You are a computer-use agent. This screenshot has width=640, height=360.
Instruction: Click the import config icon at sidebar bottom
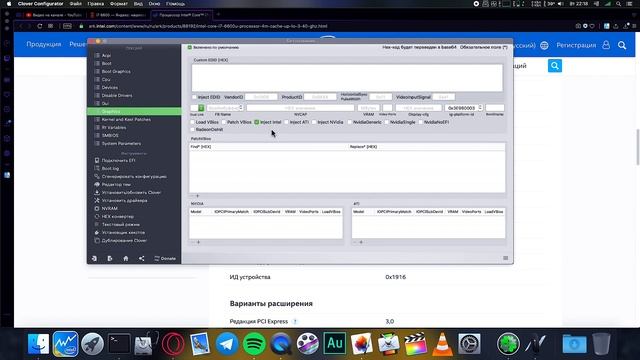click(x=94, y=258)
